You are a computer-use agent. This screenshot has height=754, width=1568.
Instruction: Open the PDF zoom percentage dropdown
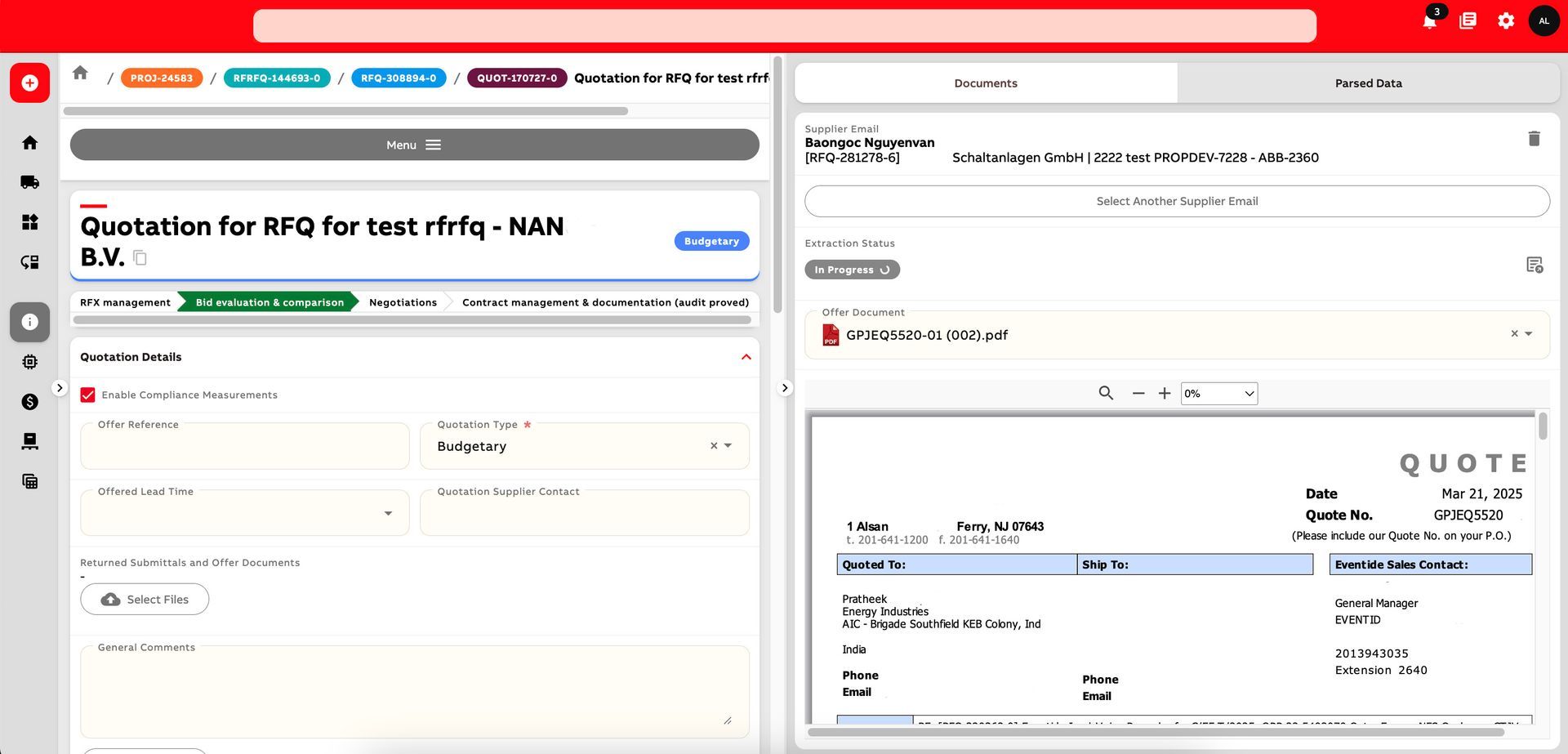point(1219,394)
